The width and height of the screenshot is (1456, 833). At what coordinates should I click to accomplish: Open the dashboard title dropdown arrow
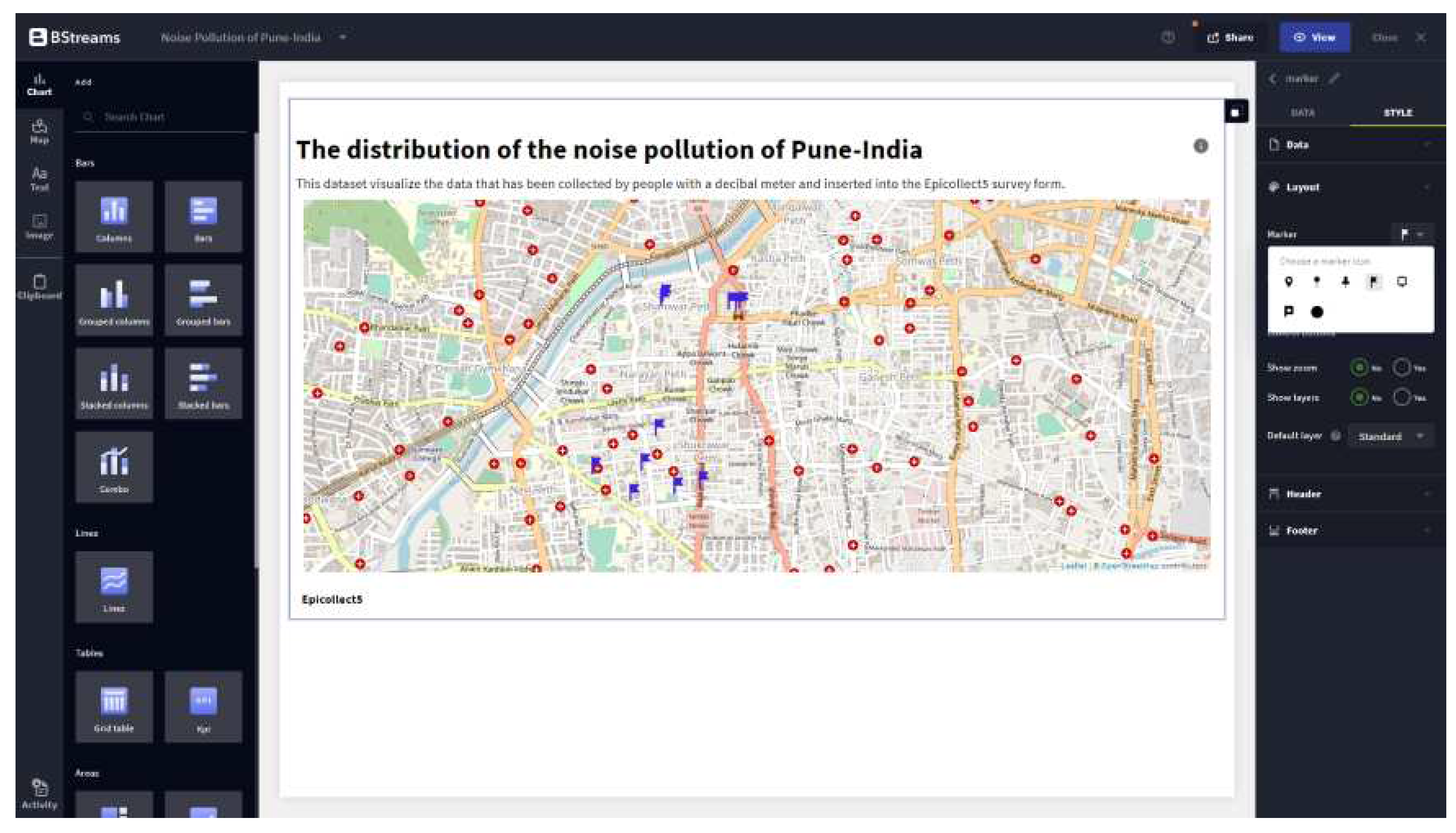tap(342, 38)
